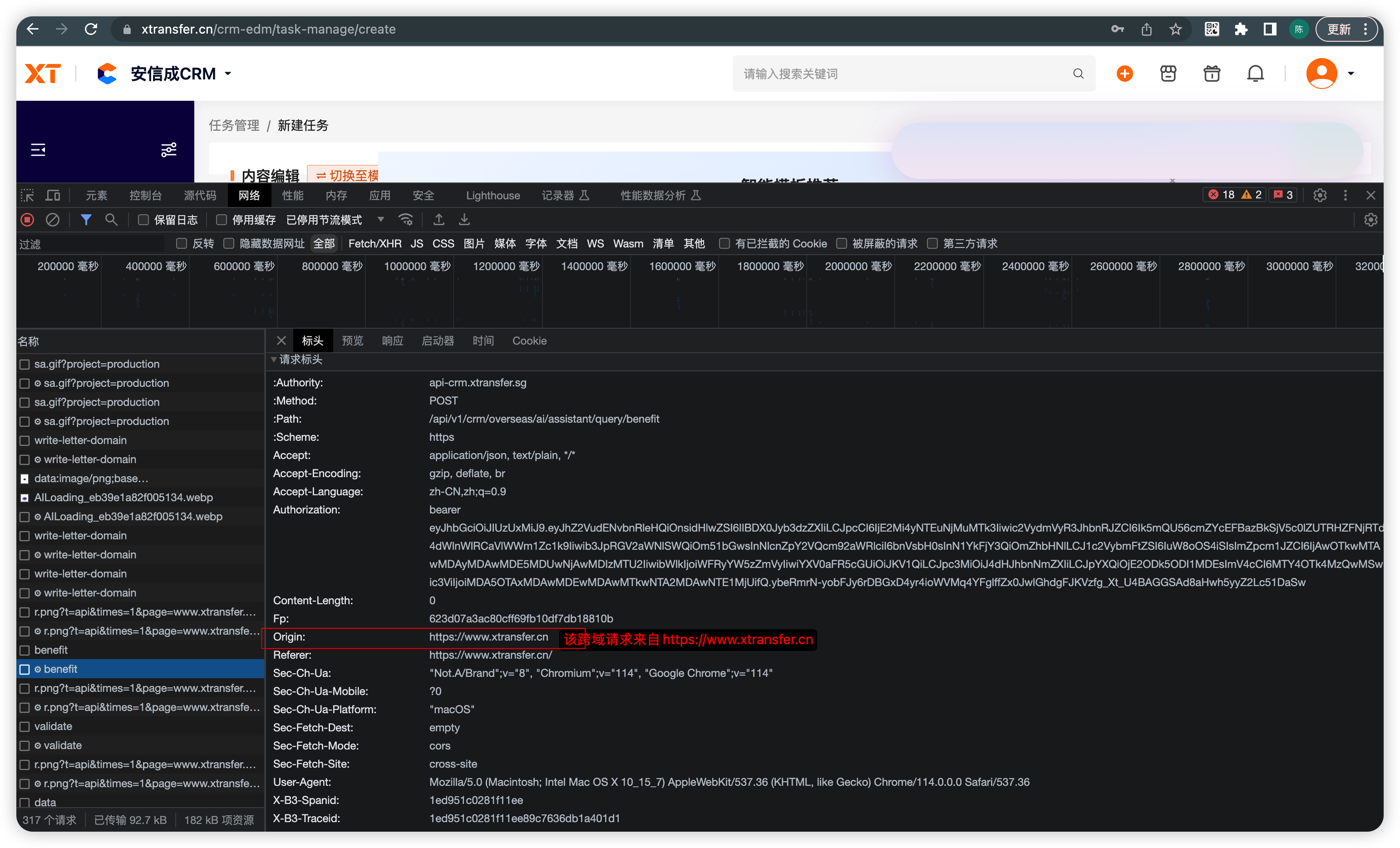Click the orange plus add button

click(x=1124, y=74)
